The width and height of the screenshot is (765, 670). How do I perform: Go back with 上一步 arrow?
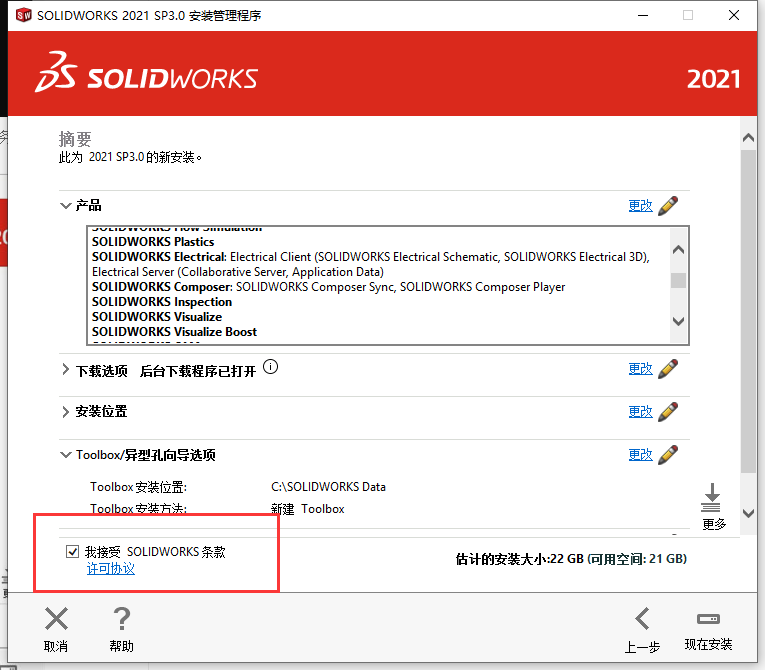point(642,619)
